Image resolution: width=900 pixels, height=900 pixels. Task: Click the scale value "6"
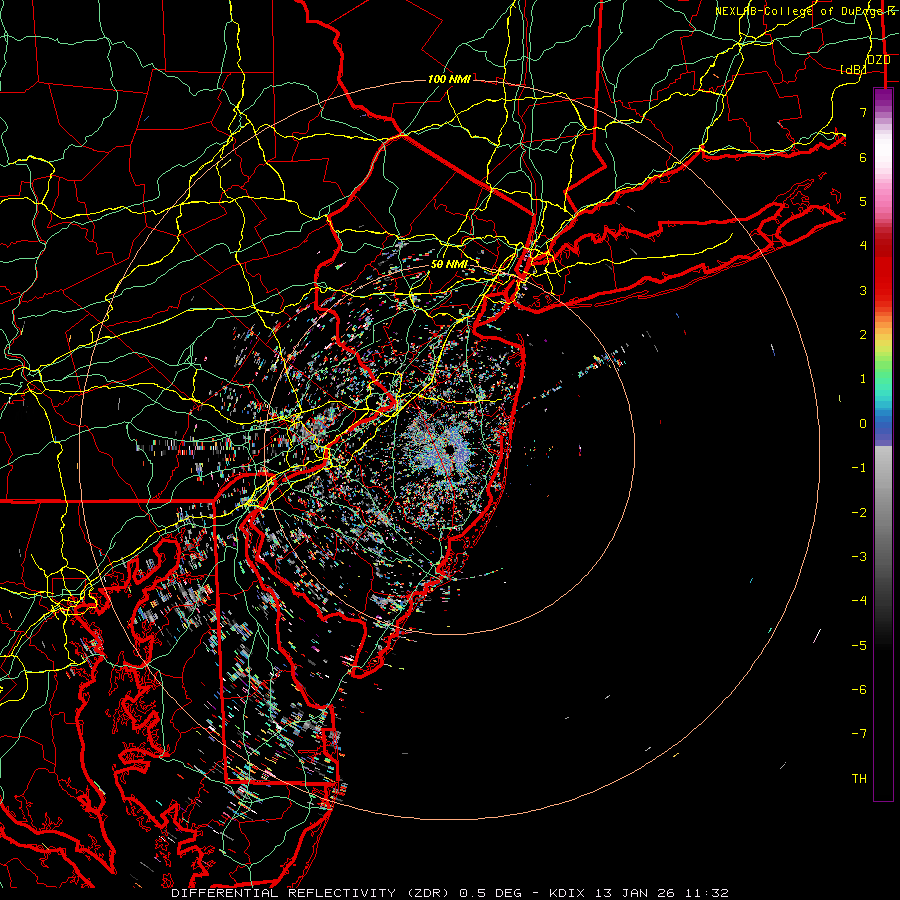point(863,157)
